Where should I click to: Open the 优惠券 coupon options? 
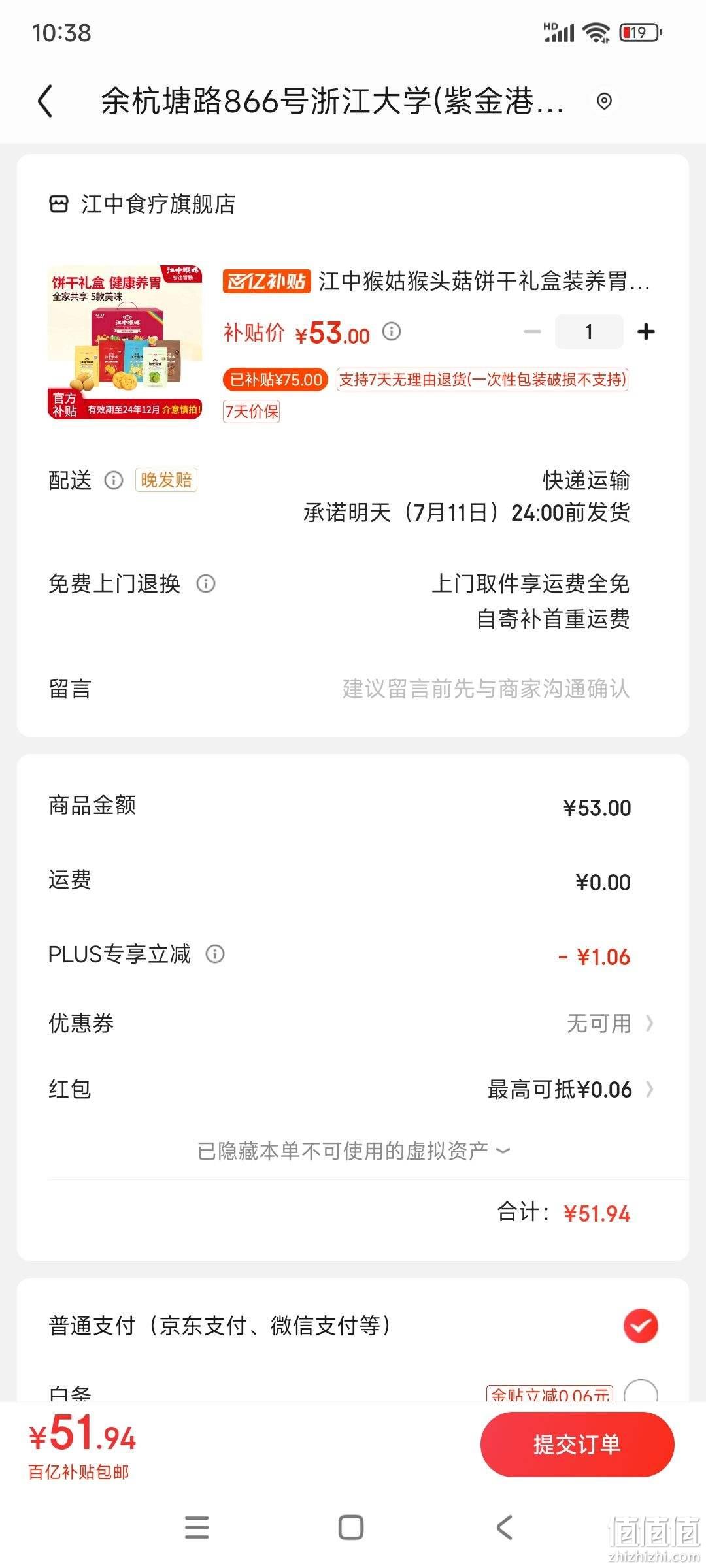click(x=352, y=1023)
